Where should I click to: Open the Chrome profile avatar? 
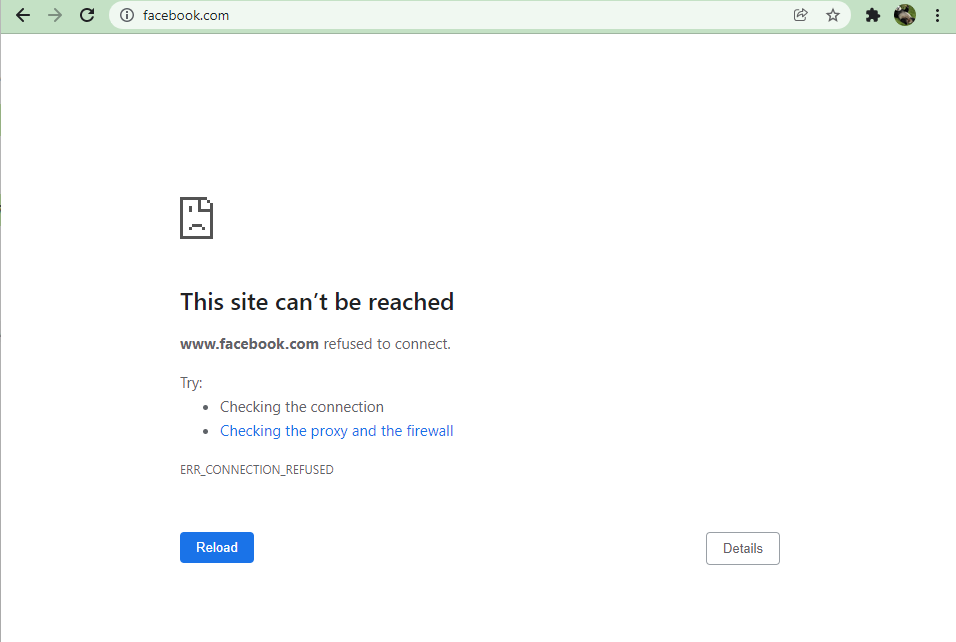[x=905, y=15]
